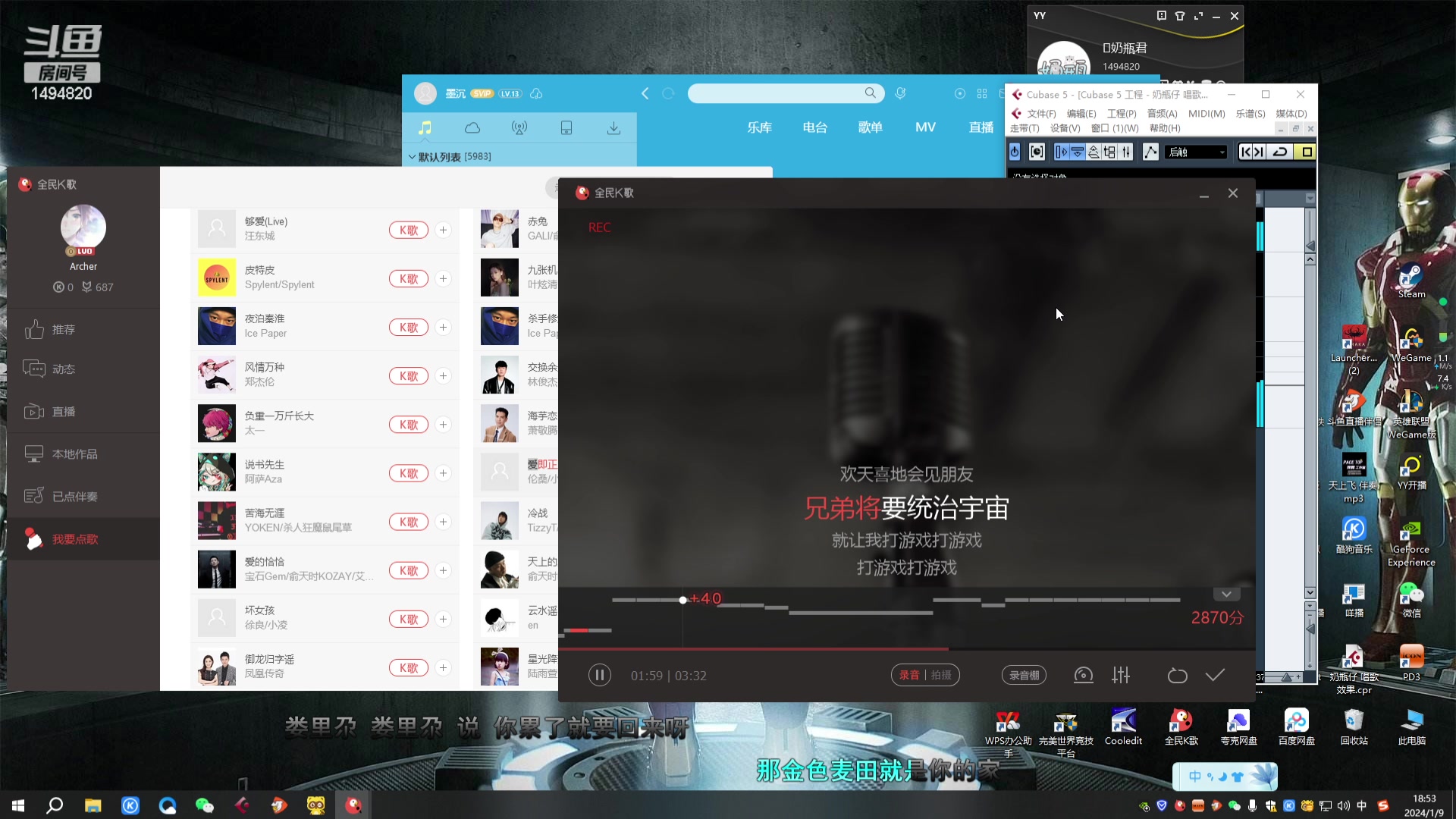Toggle Cubase show overview button
Viewport: 1456px width, 819px height.
coord(1094,152)
